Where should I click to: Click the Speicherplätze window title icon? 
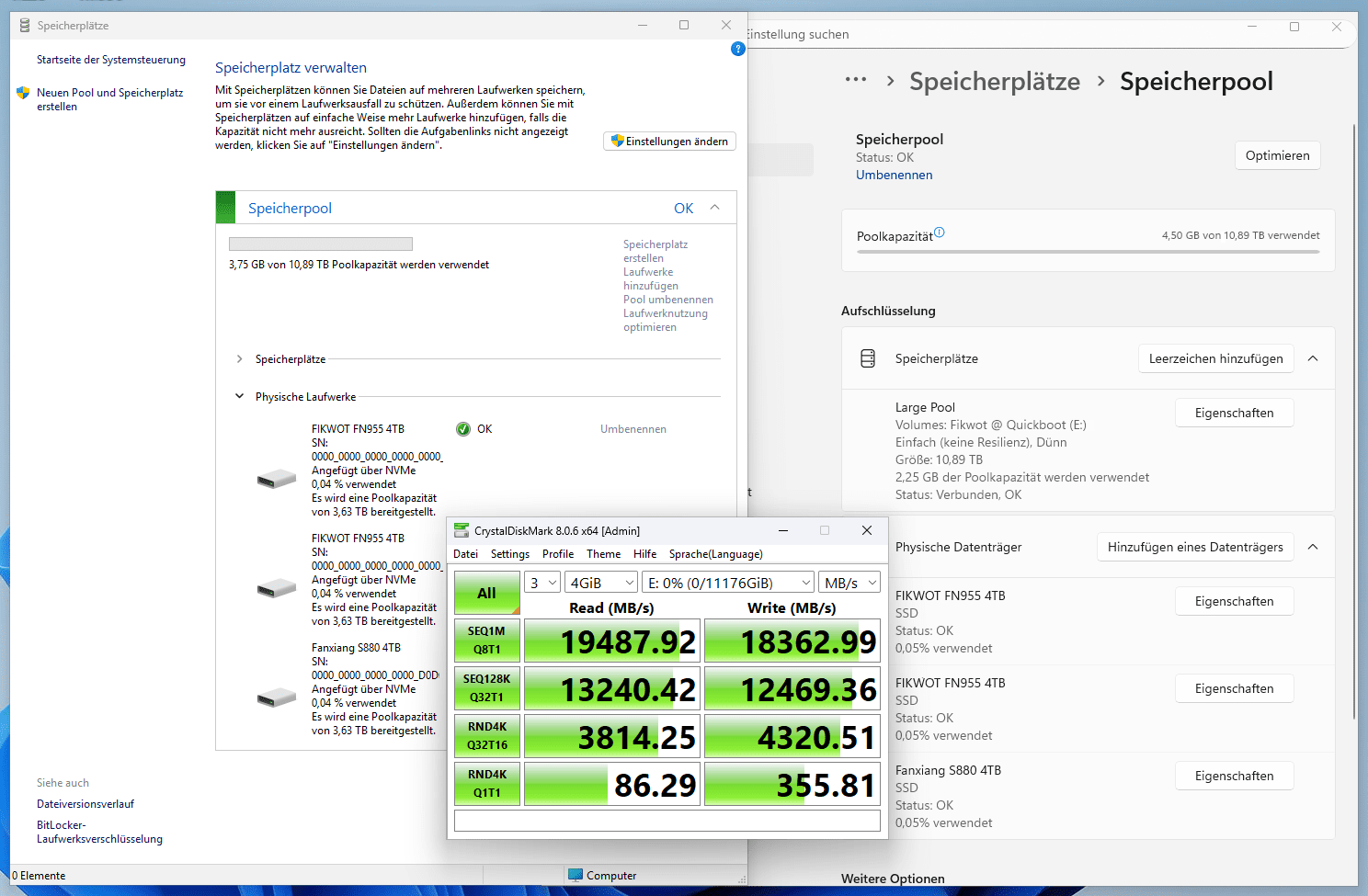[x=25, y=26]
